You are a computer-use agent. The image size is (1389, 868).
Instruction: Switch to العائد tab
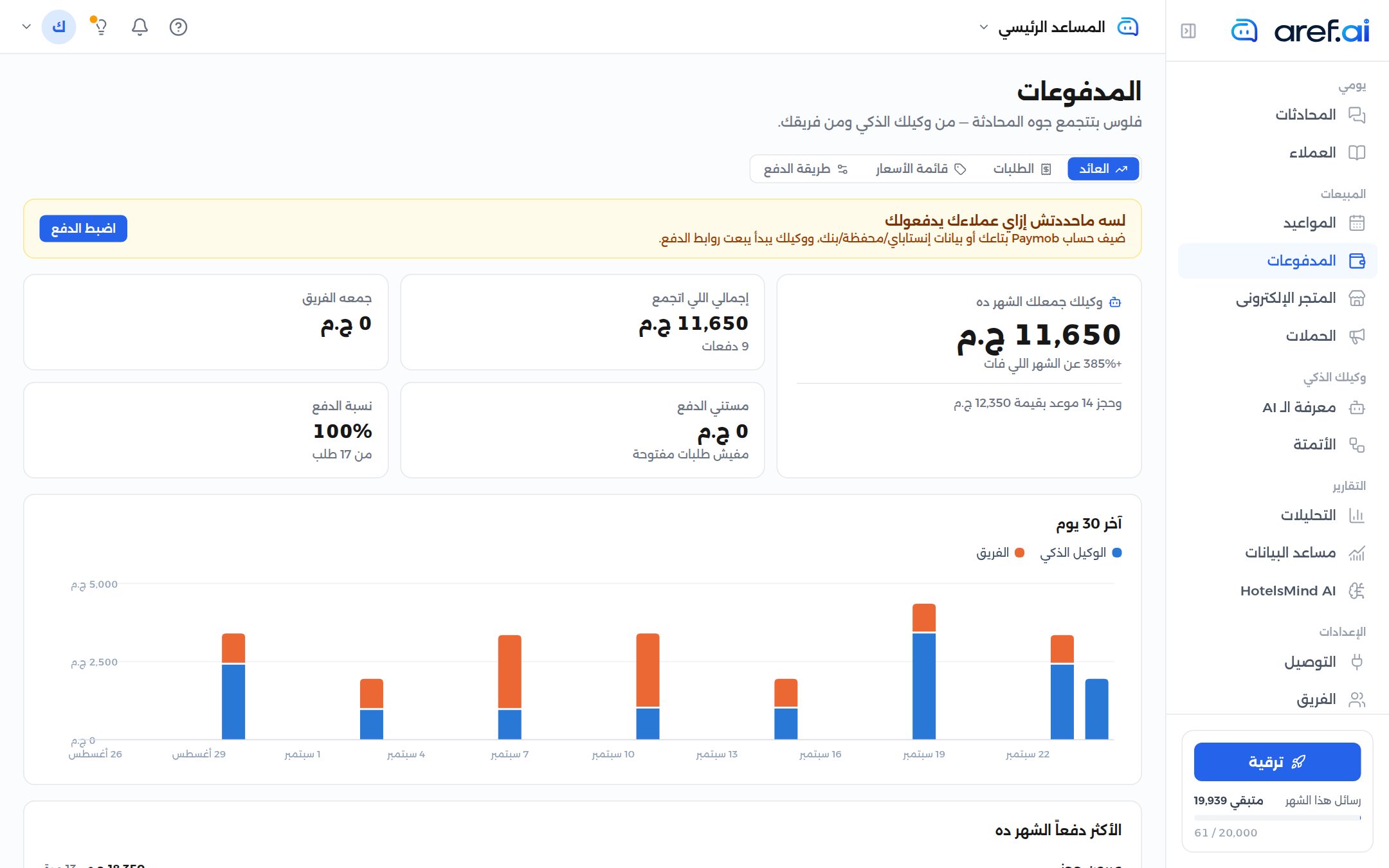[x=1103, y=169]
